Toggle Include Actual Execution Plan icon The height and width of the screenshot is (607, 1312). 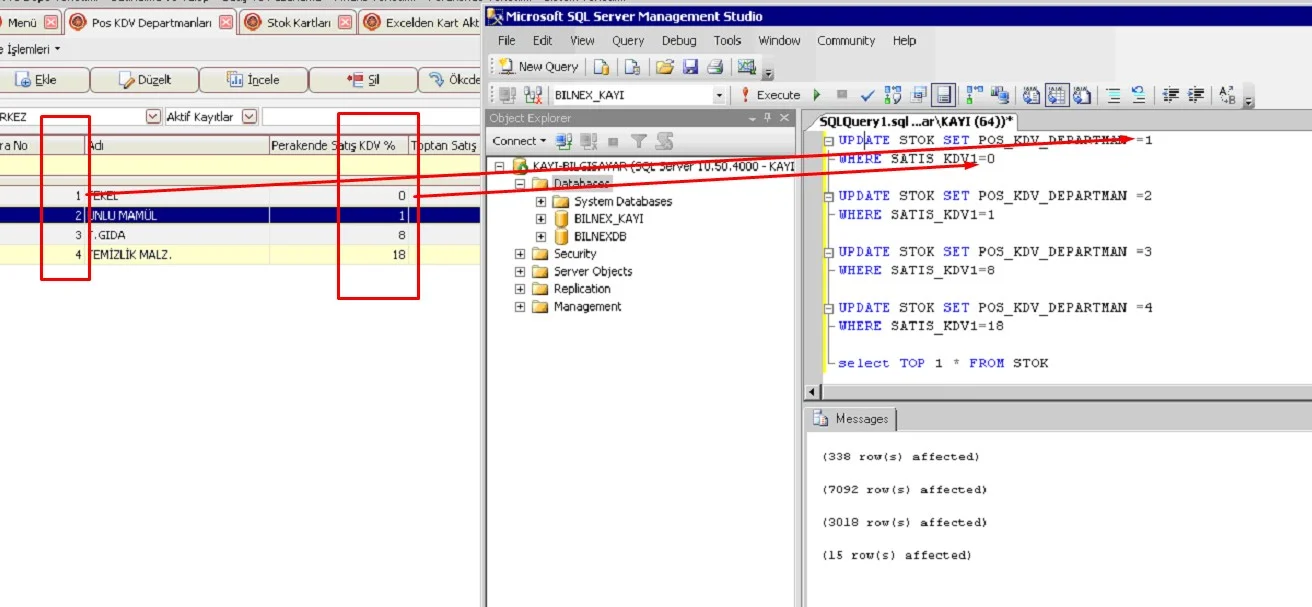[975, 95]
